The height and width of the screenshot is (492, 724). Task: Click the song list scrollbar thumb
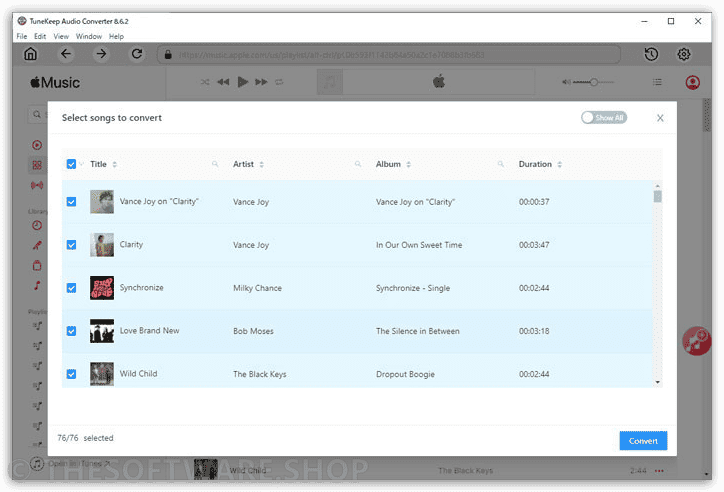point(657,196)
